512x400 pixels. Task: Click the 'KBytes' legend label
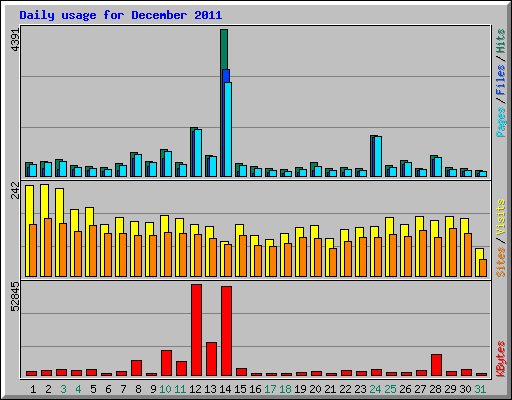[501, 359]
